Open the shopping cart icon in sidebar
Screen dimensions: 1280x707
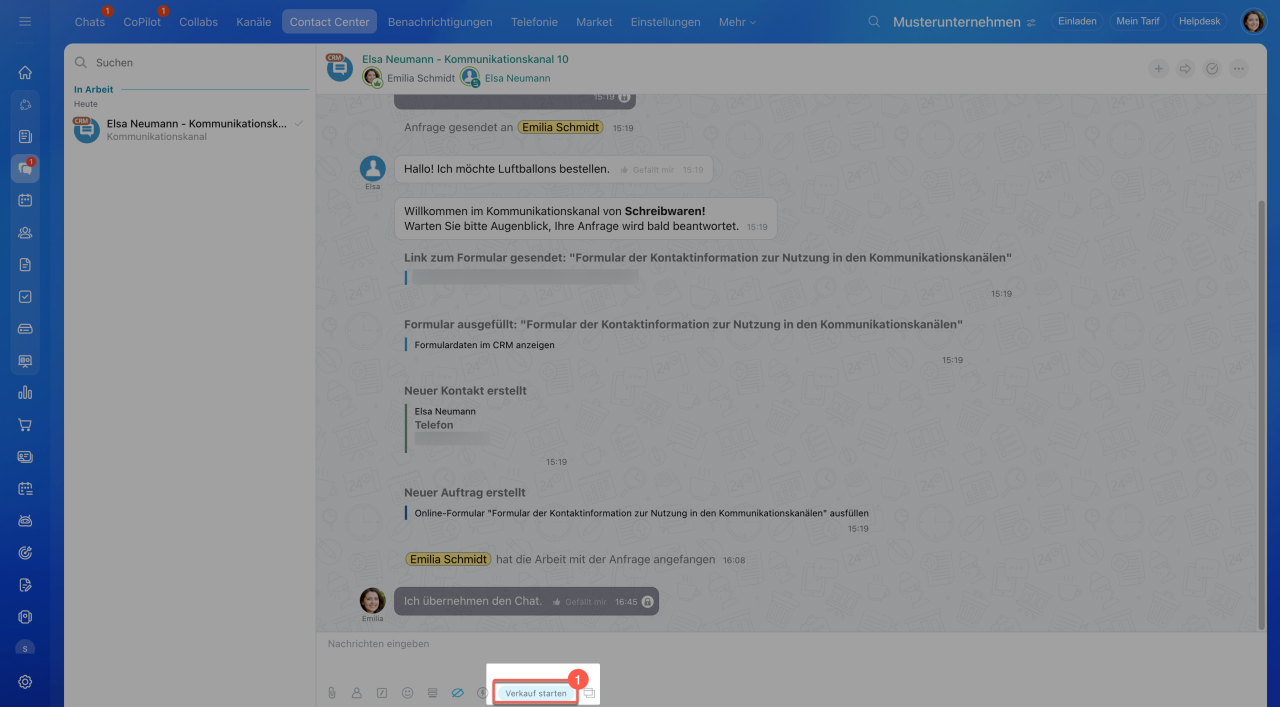pos(25,425)
